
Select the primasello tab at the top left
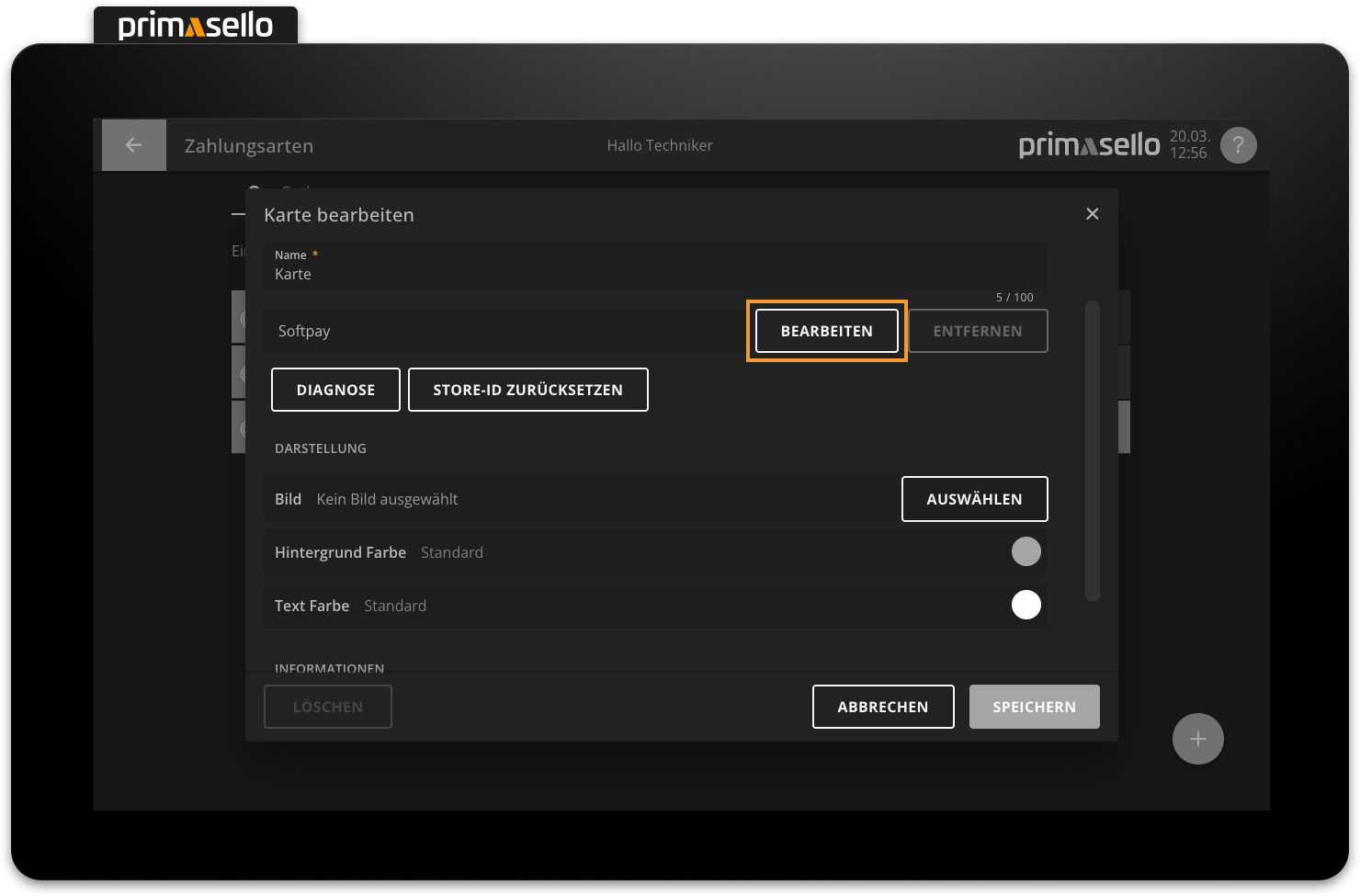pyautogui.click(x=195, y=25)
